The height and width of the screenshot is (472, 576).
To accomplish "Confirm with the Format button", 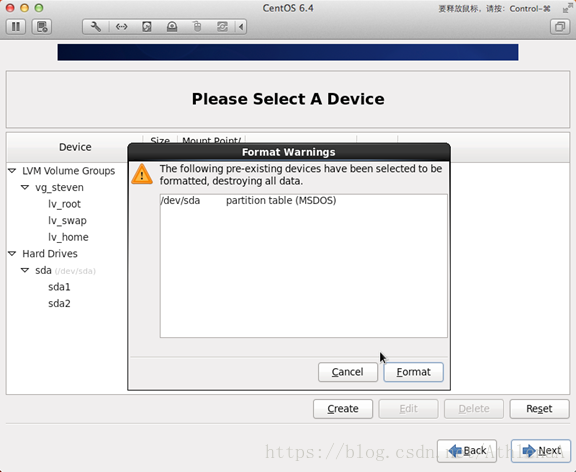I will coord(413,372).
